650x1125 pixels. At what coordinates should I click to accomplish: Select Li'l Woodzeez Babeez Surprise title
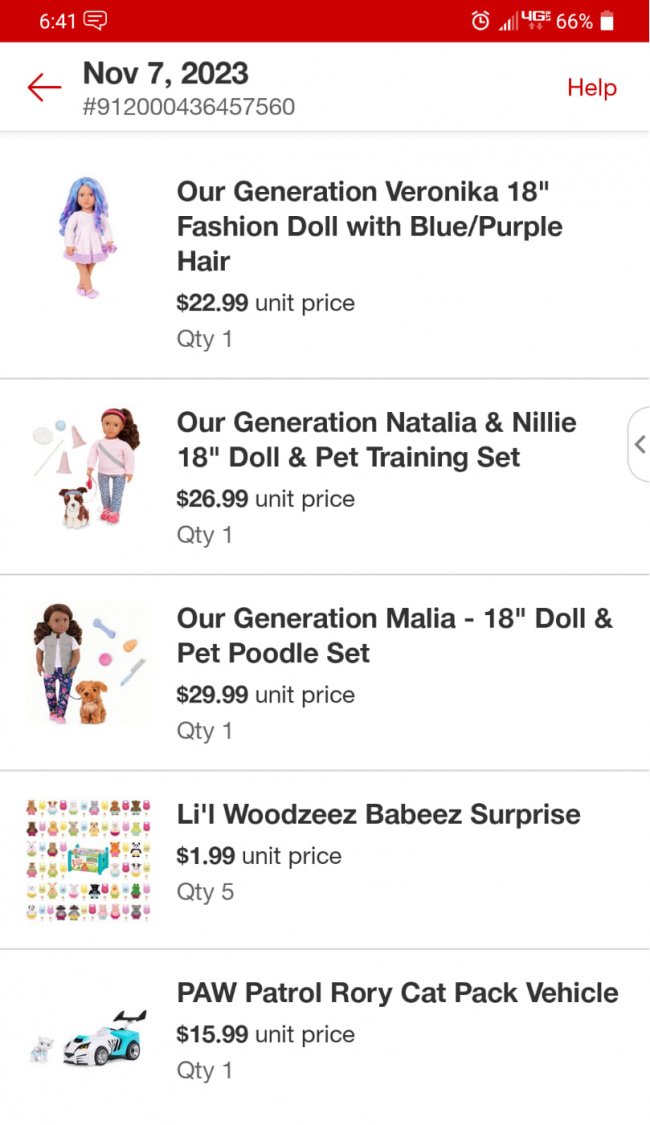click(378, 814)
